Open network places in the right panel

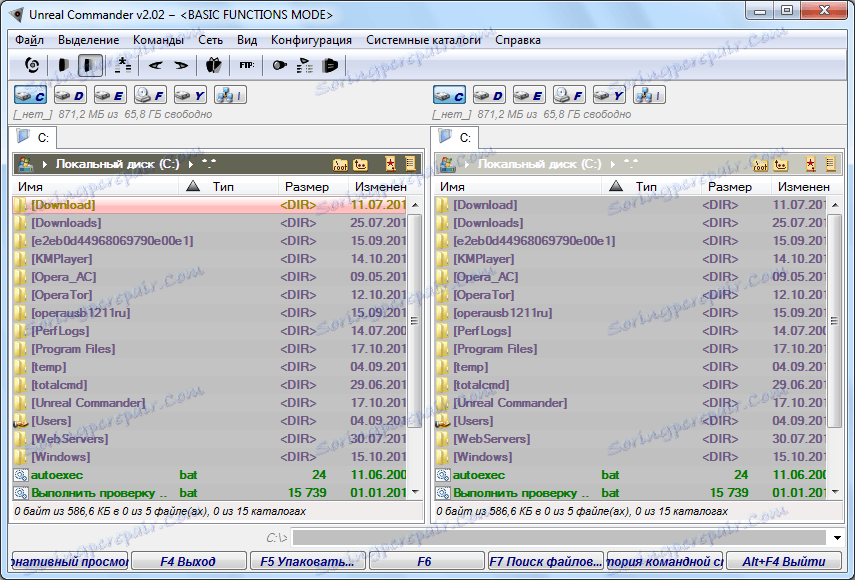(x=649, y=95)
